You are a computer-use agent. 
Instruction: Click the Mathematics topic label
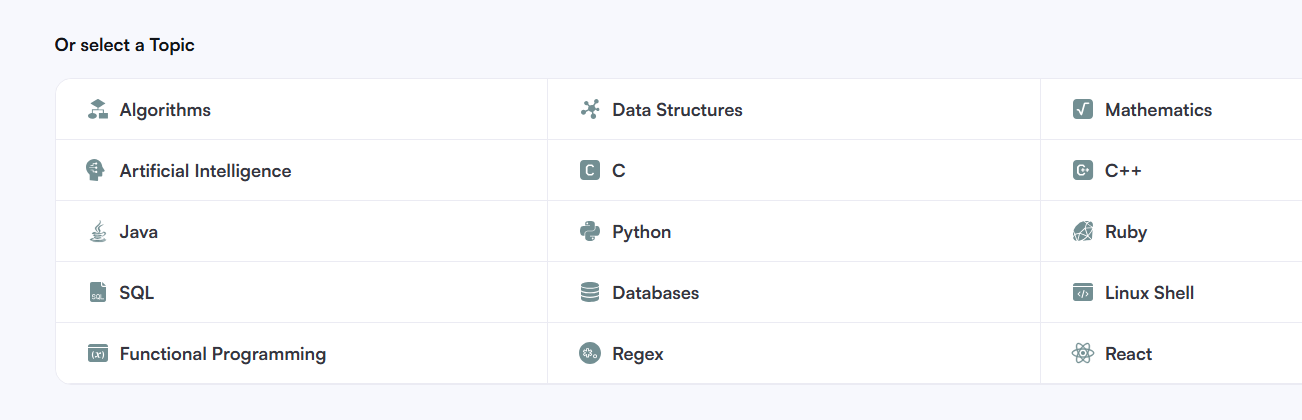(x=1158, y=110)
